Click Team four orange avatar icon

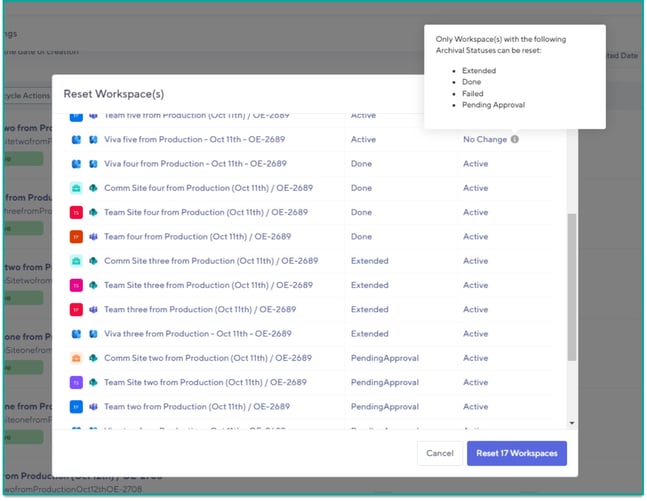tap(76, 237)
